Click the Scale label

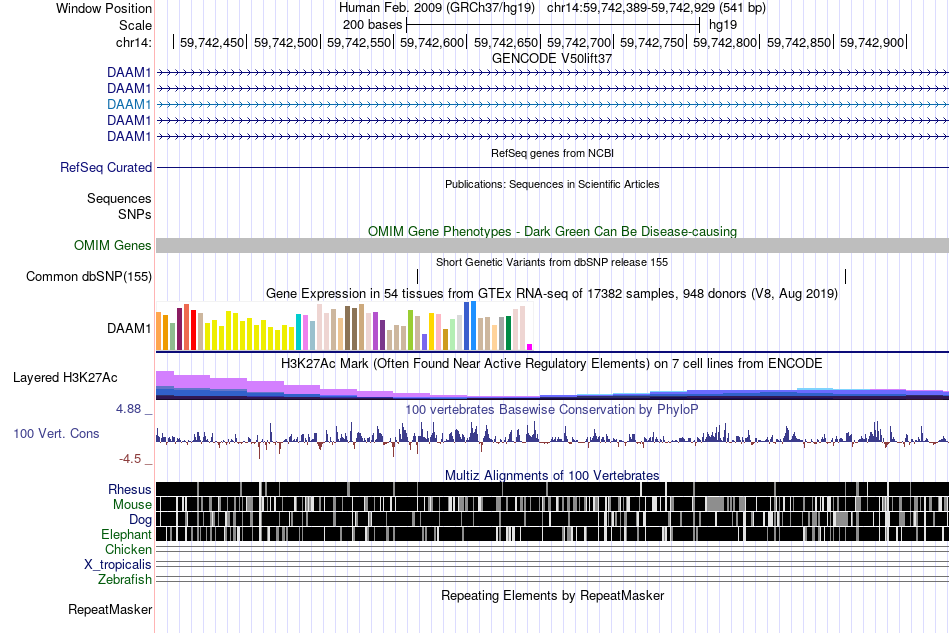click(x=135, y=25)
